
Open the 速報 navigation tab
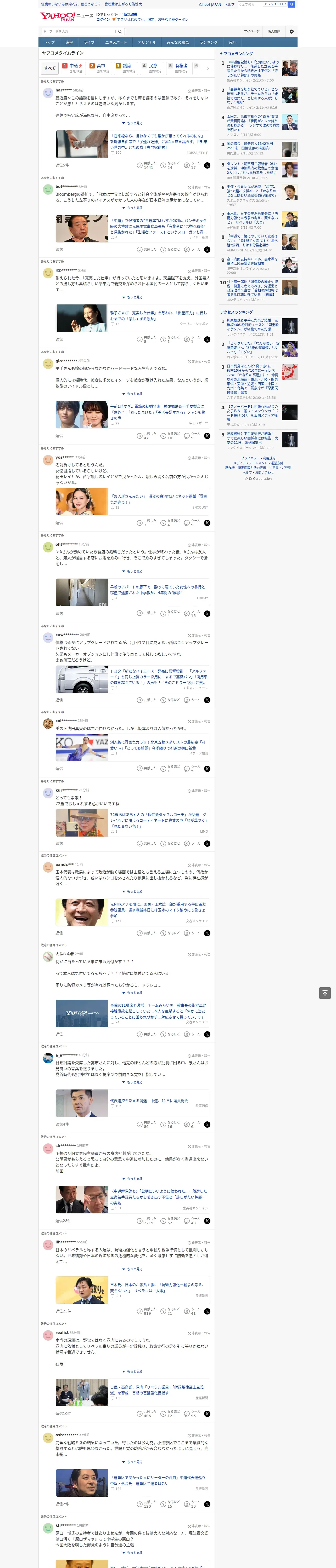69,43
